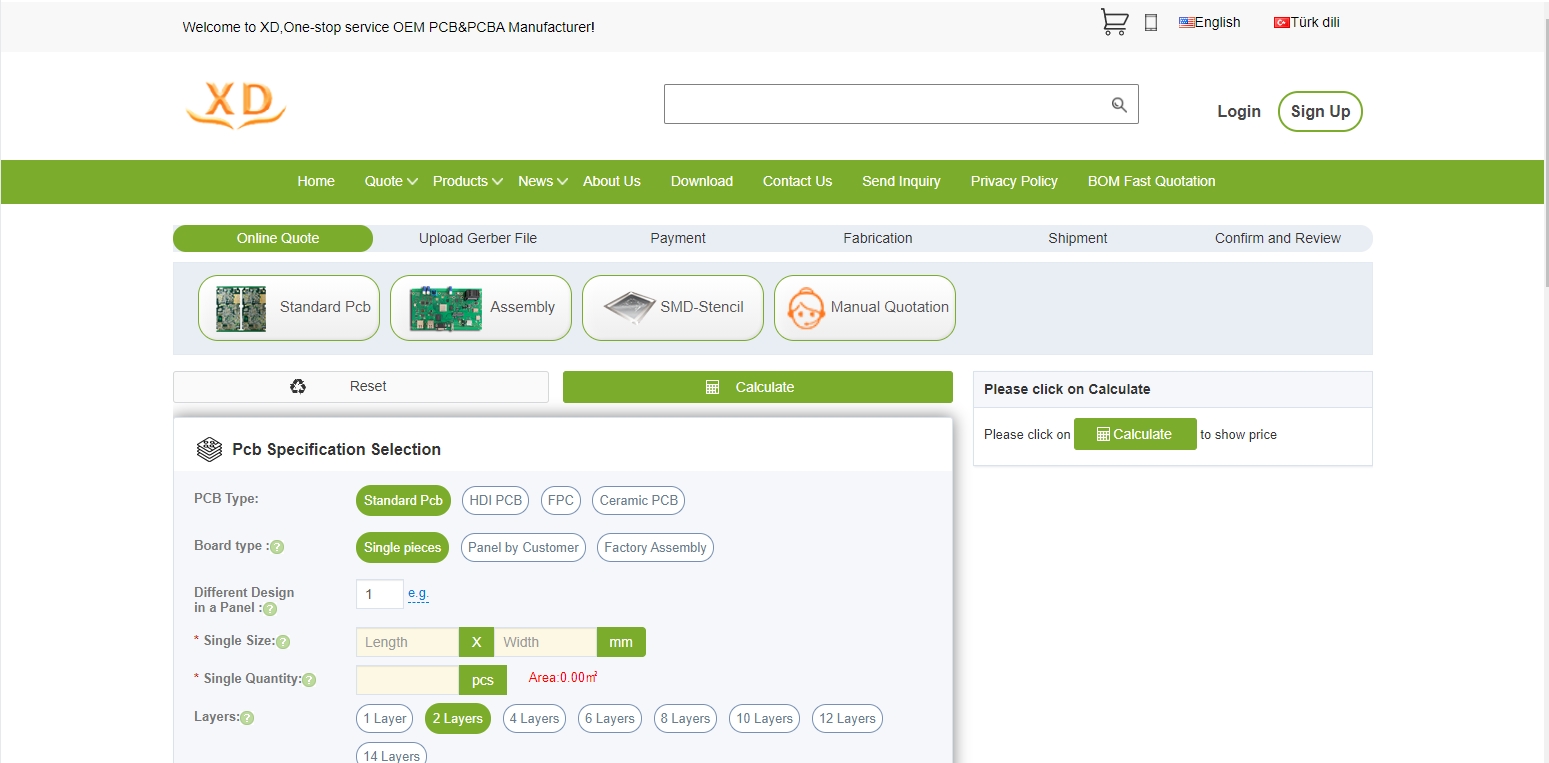Open the SMD-Stencil quote option
Viewport: 1549px width, 763px height.
tap(672, 308)
